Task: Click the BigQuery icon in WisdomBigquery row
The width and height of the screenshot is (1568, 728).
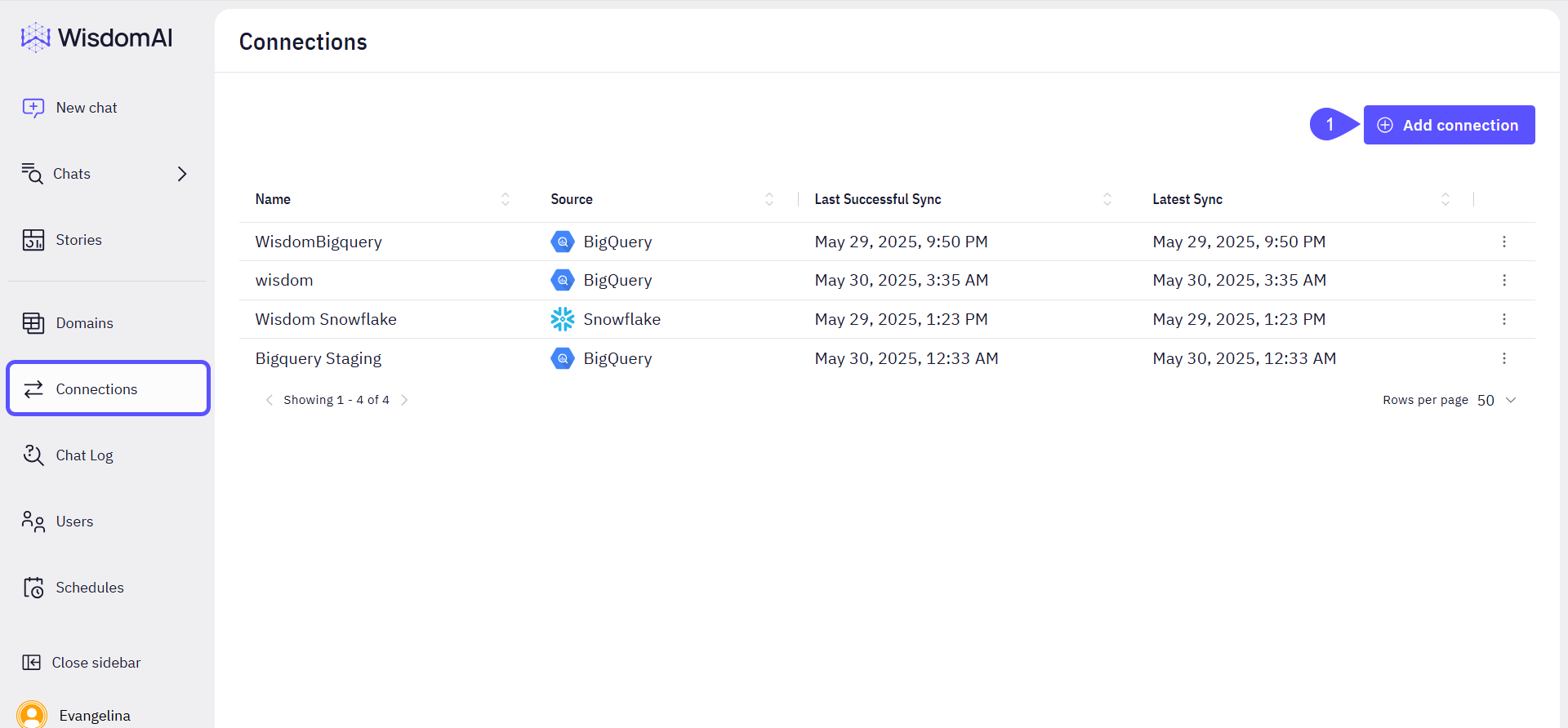Action: click(563, 242)
